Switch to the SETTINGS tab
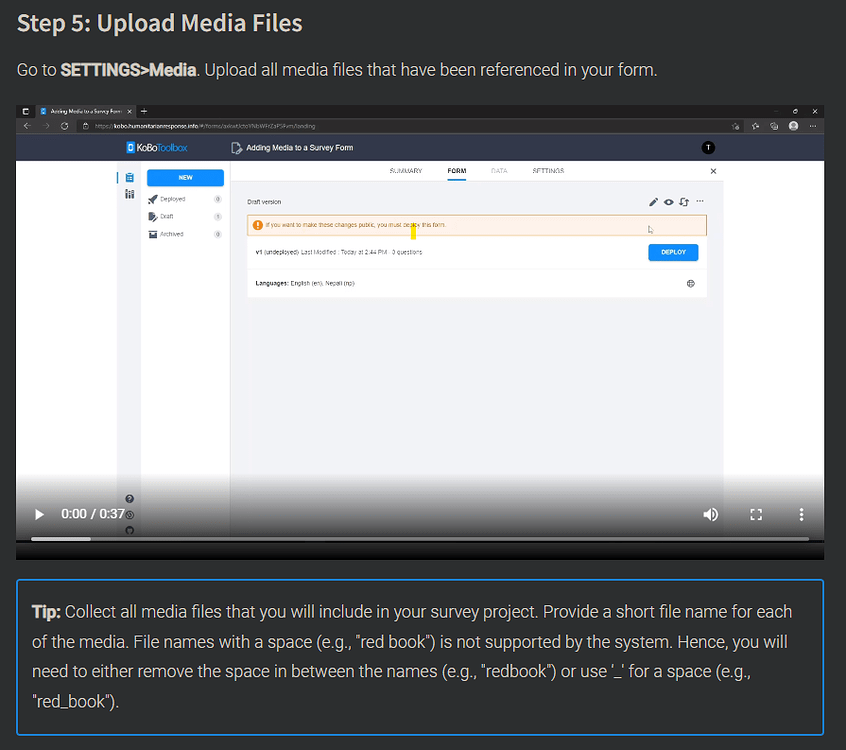Screen dimensions: 846x750 (548, 171)
